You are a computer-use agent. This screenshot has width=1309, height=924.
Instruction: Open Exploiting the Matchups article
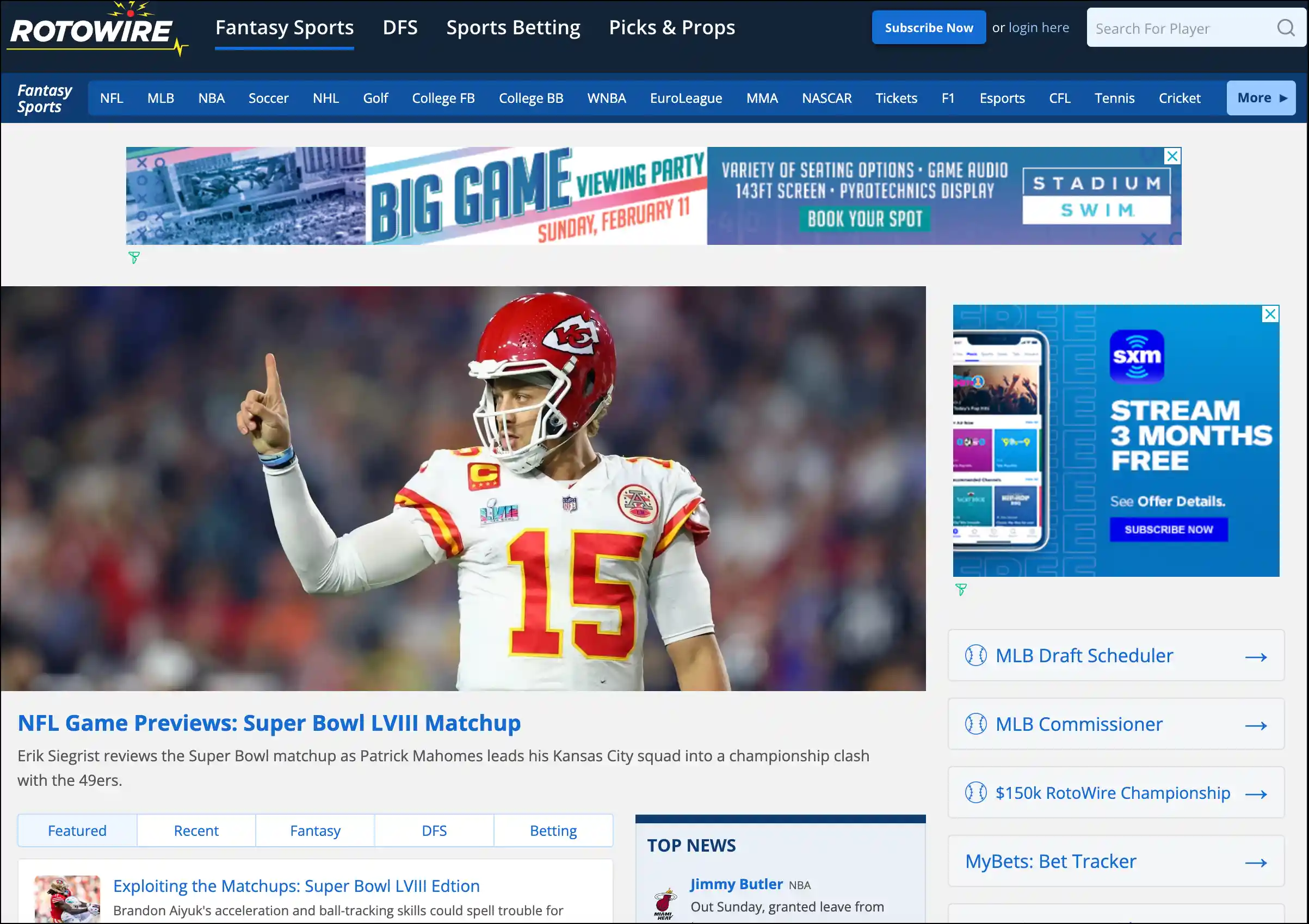[296, 886]
